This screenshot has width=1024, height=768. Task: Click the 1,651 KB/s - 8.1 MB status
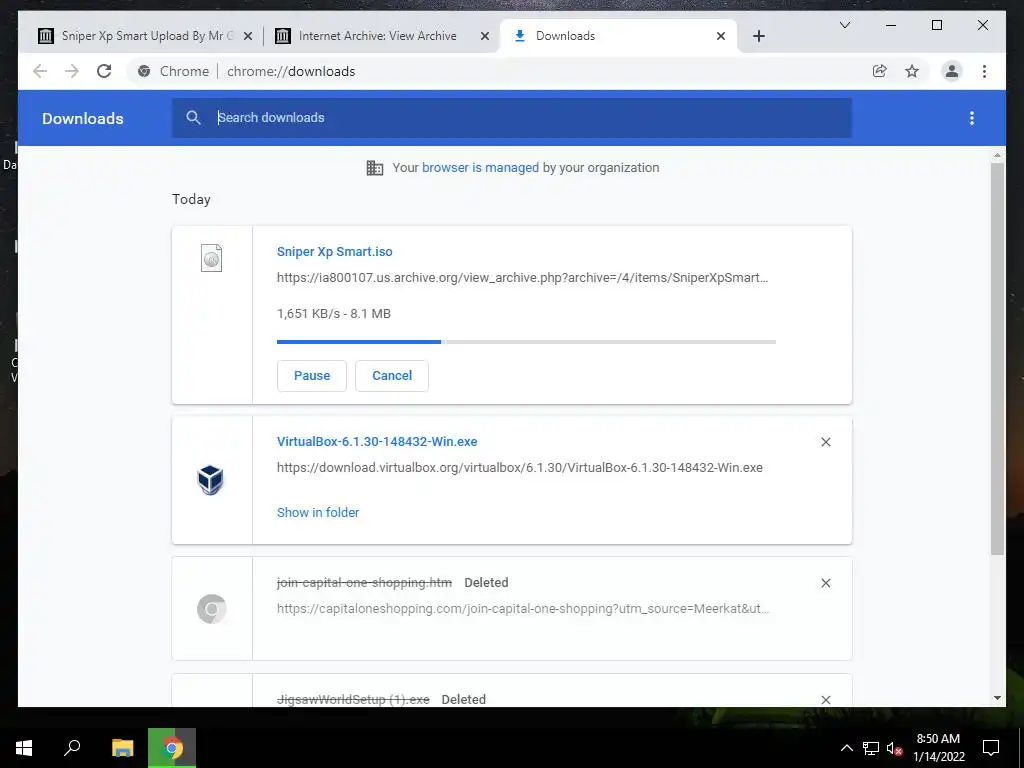tap(334, 313)
